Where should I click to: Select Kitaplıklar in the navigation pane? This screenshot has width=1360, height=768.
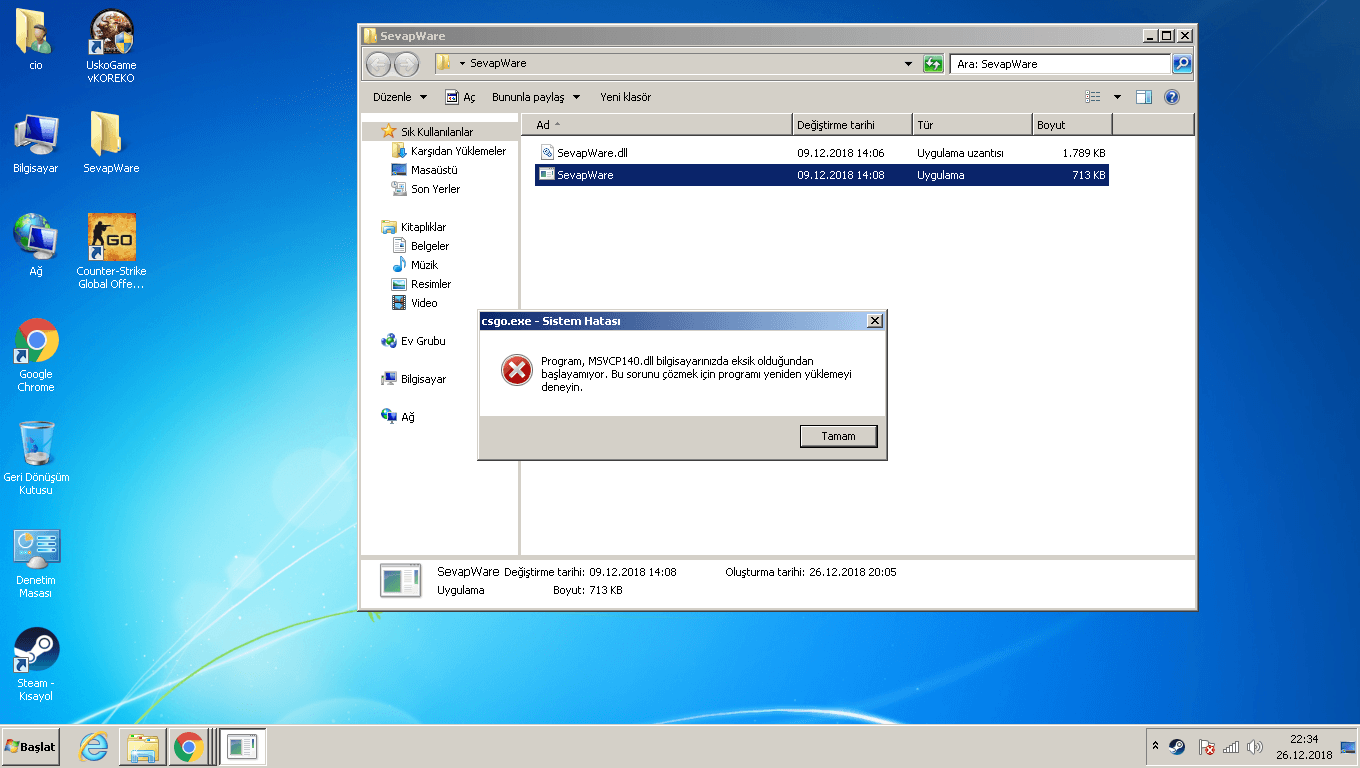click(x=423, y=227)
